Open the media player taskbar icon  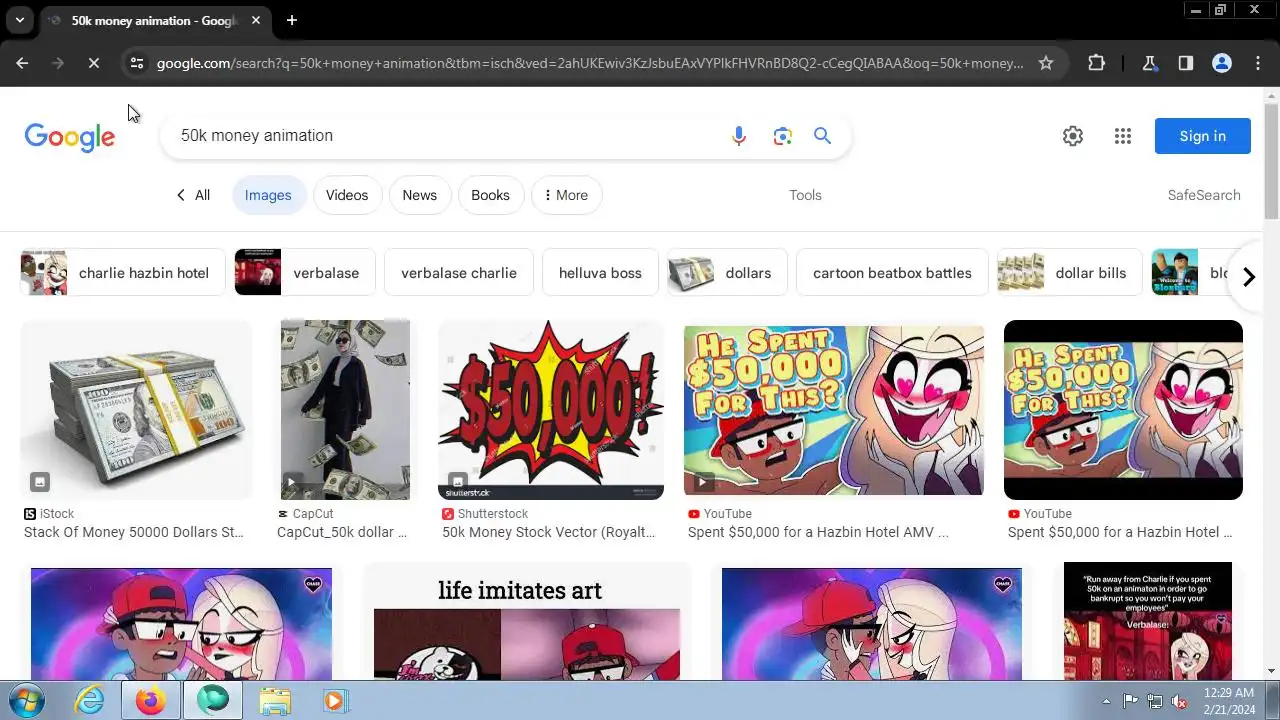(x=334, y=701)
